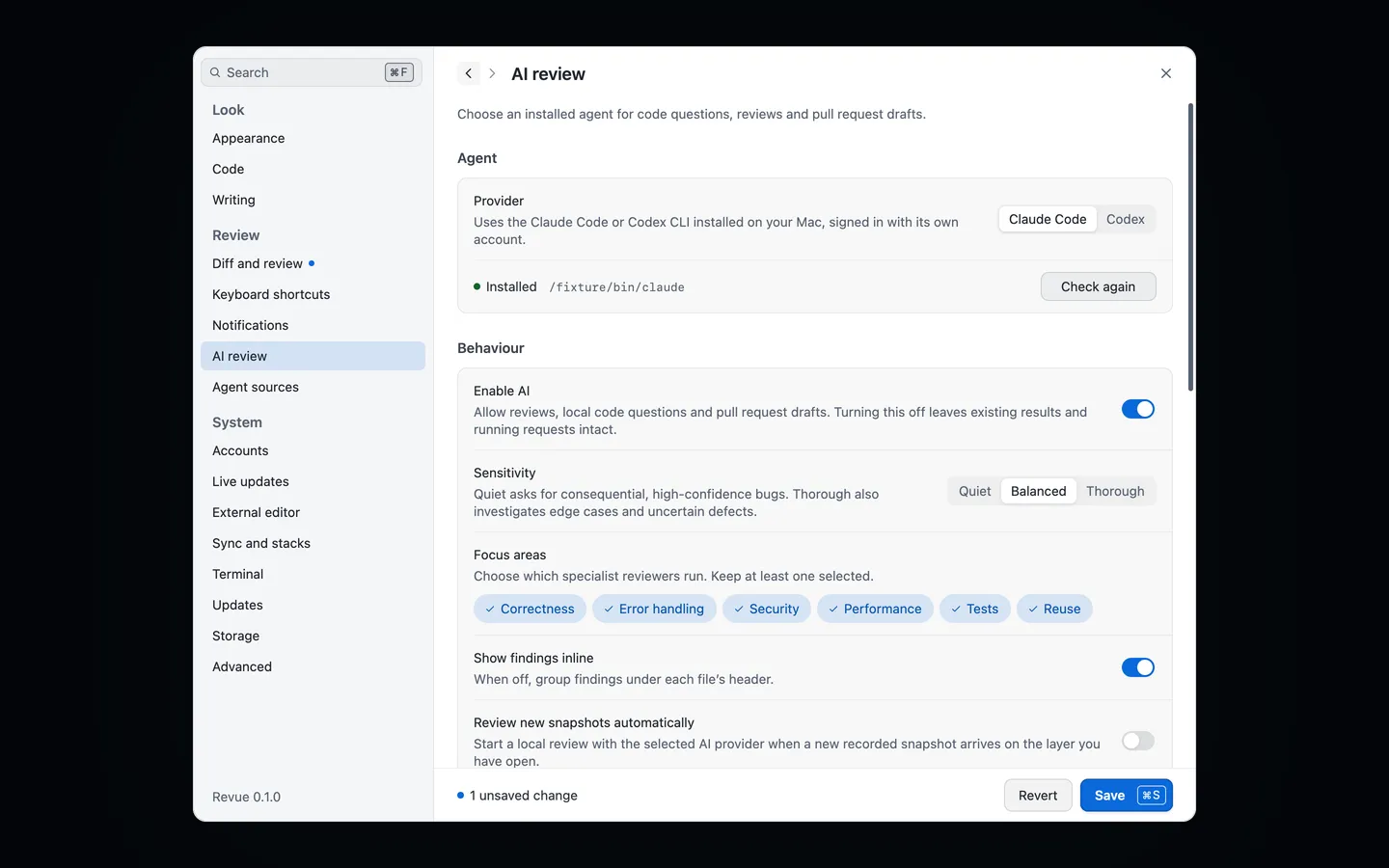This screenshot has height=868, width=1389.
Task: Click the settings pane vertical scrollbar
Action: coord(1190,247)
